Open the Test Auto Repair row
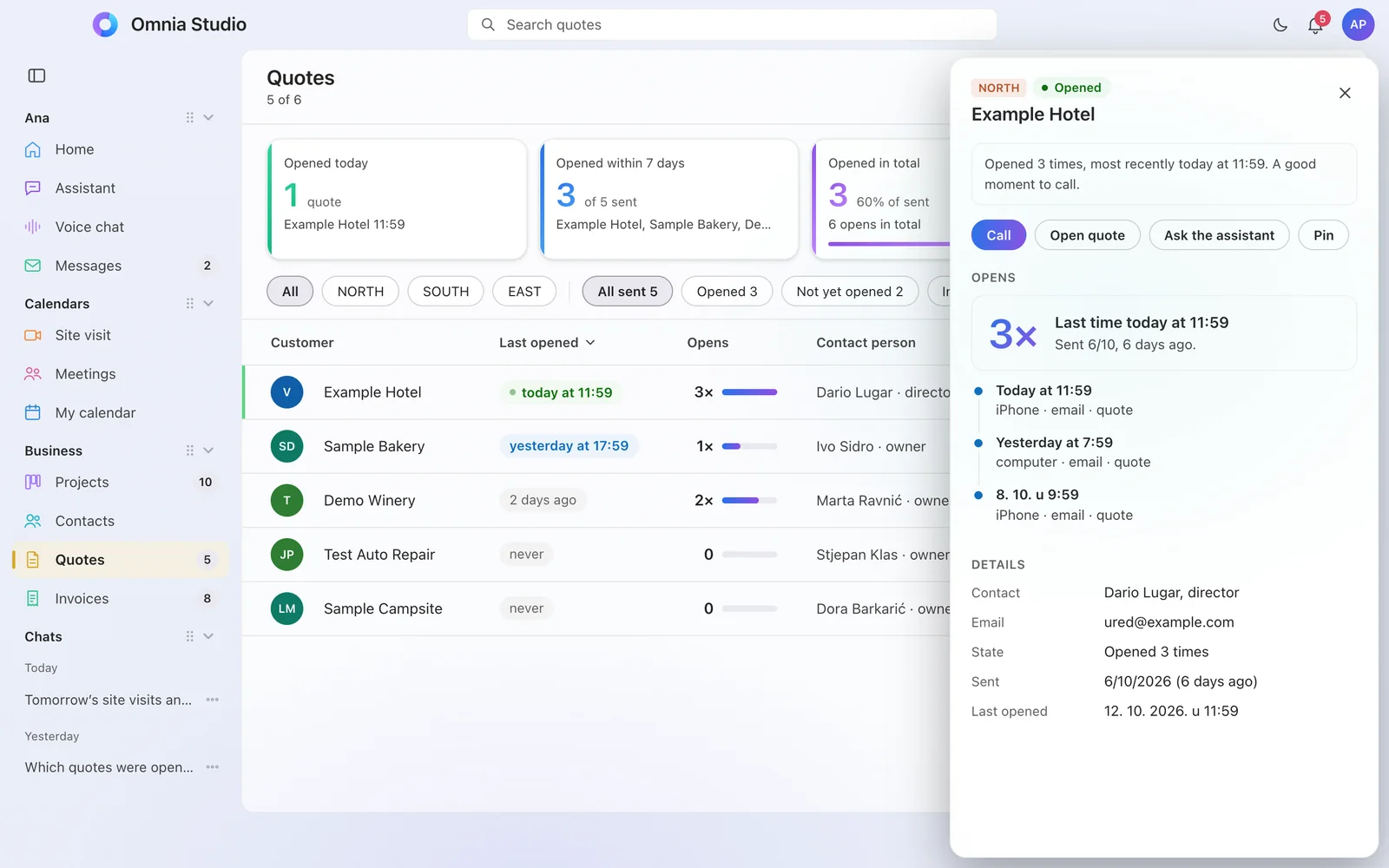The image size is (1389, 868). pos(596,555)
